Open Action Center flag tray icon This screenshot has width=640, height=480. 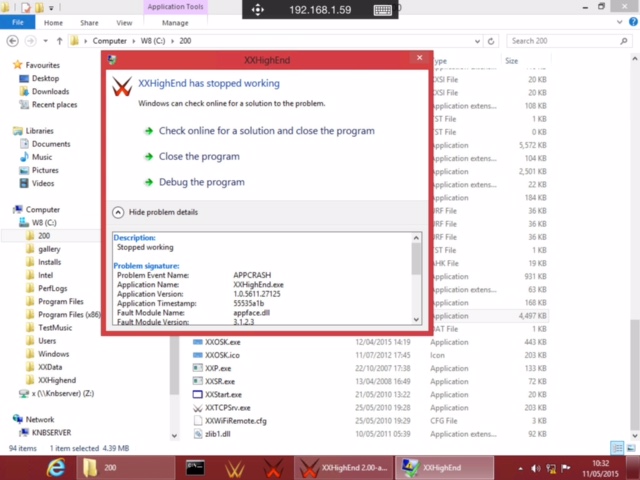(x=566, y=469)
